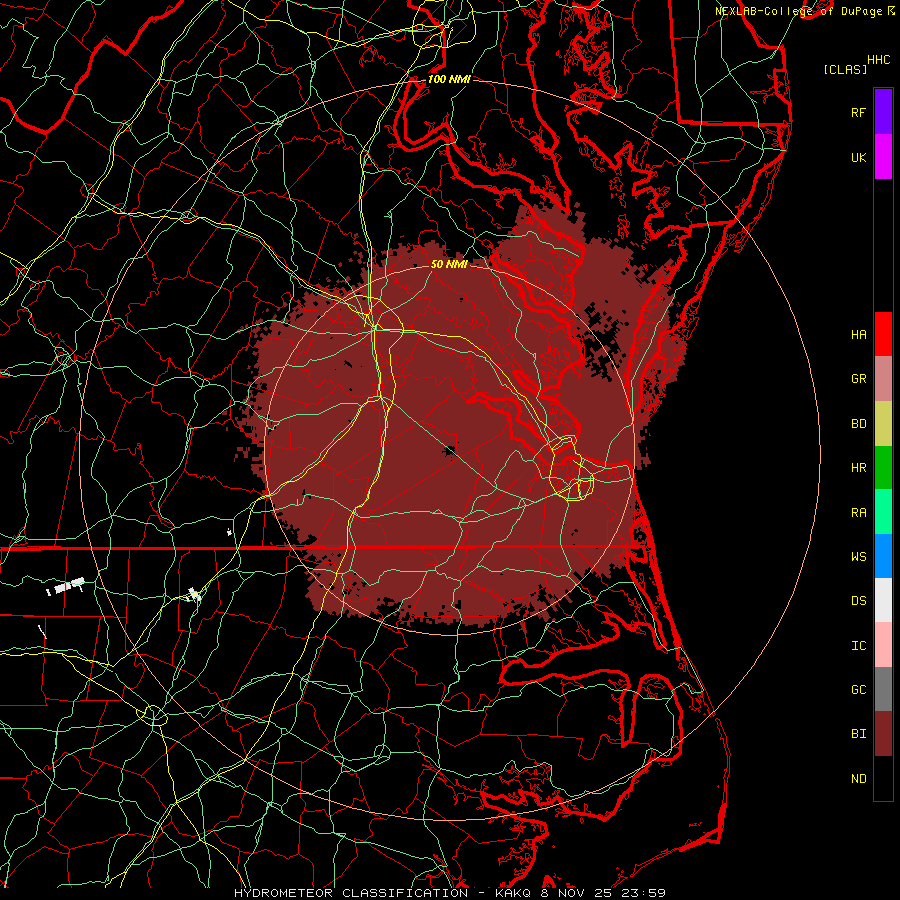This screenshot has width=900, height=900.
Task: Click the HA red legend swatch
Action: coord(883,334)
